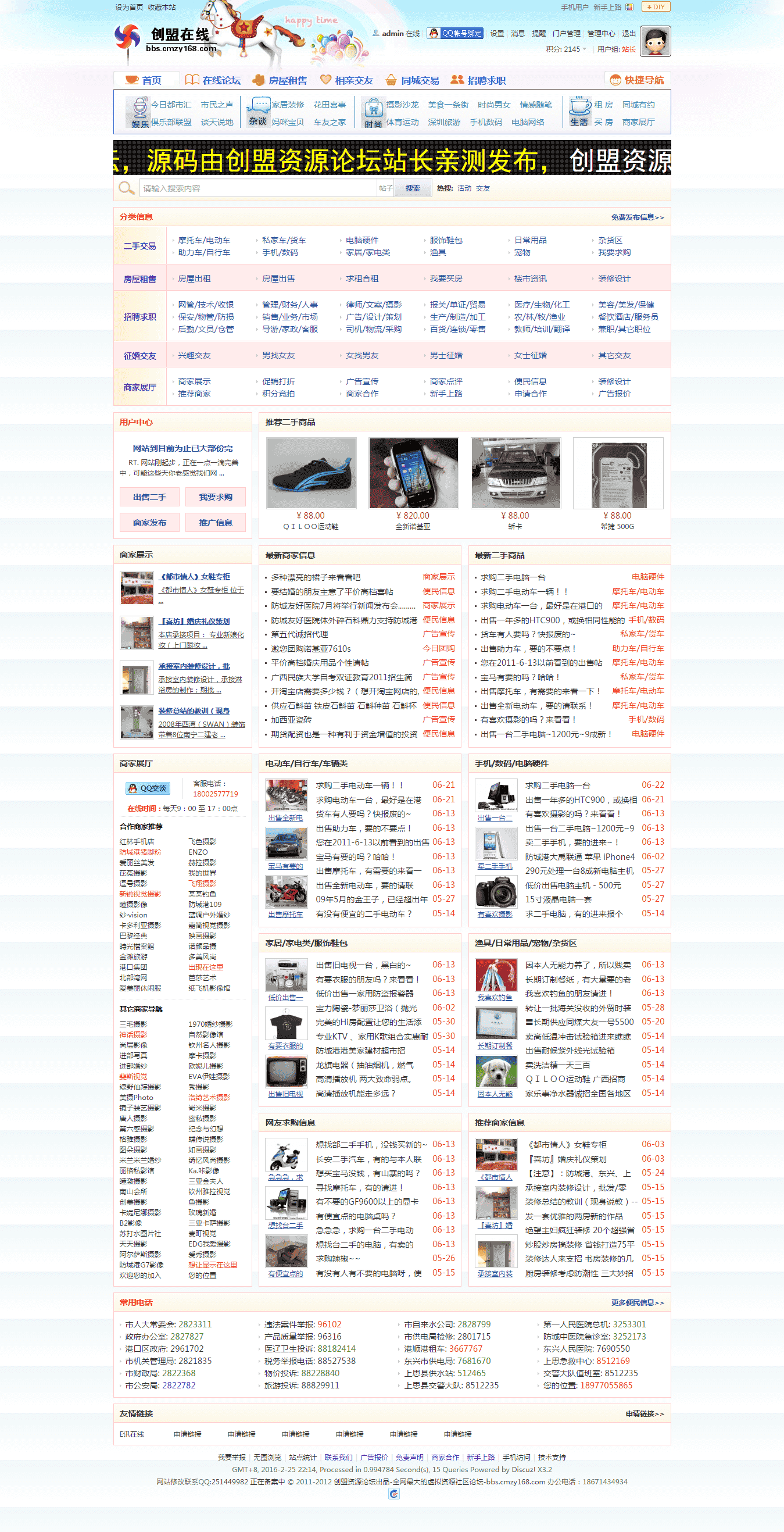The width and height of the screenshot is (784, 1532).
Task: Click the 生活 coffee cup icon
Action: point(579,111)
